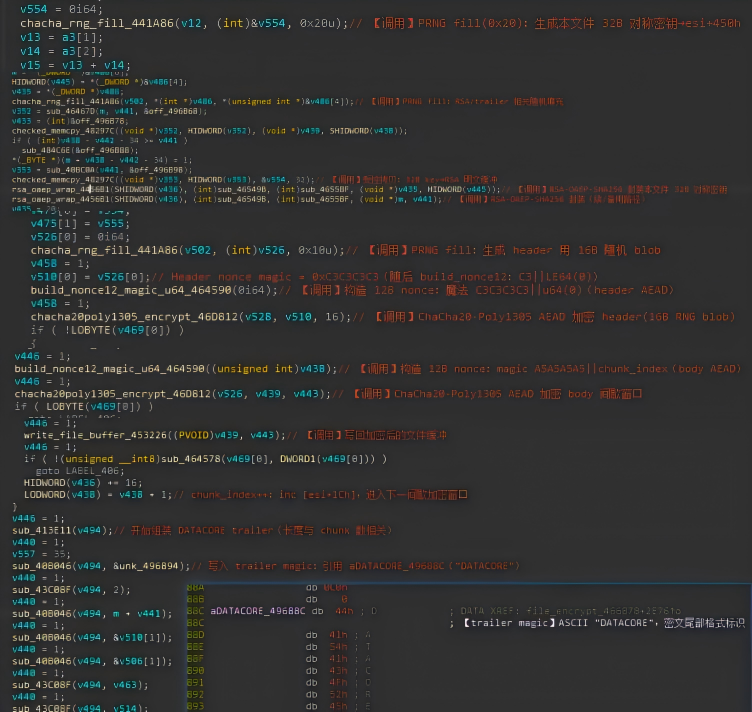Screen dimensions: 752x712
Task: Click the DATA XREF file_encrypt_466878 reference
Action: tap(570, 611)
